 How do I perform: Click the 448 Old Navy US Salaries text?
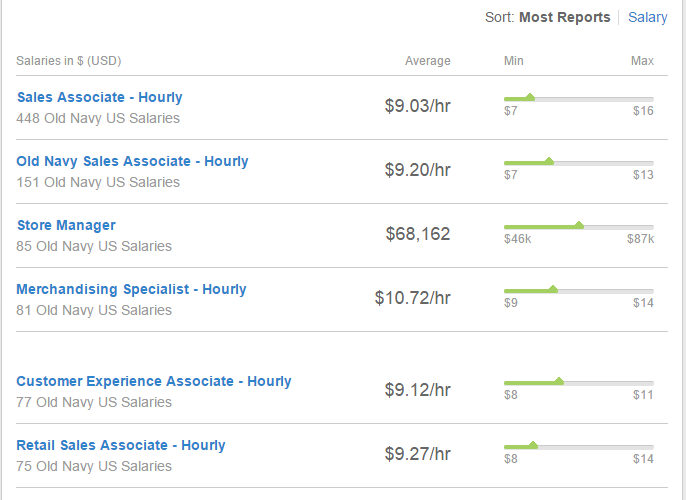[x=98, y=118]
